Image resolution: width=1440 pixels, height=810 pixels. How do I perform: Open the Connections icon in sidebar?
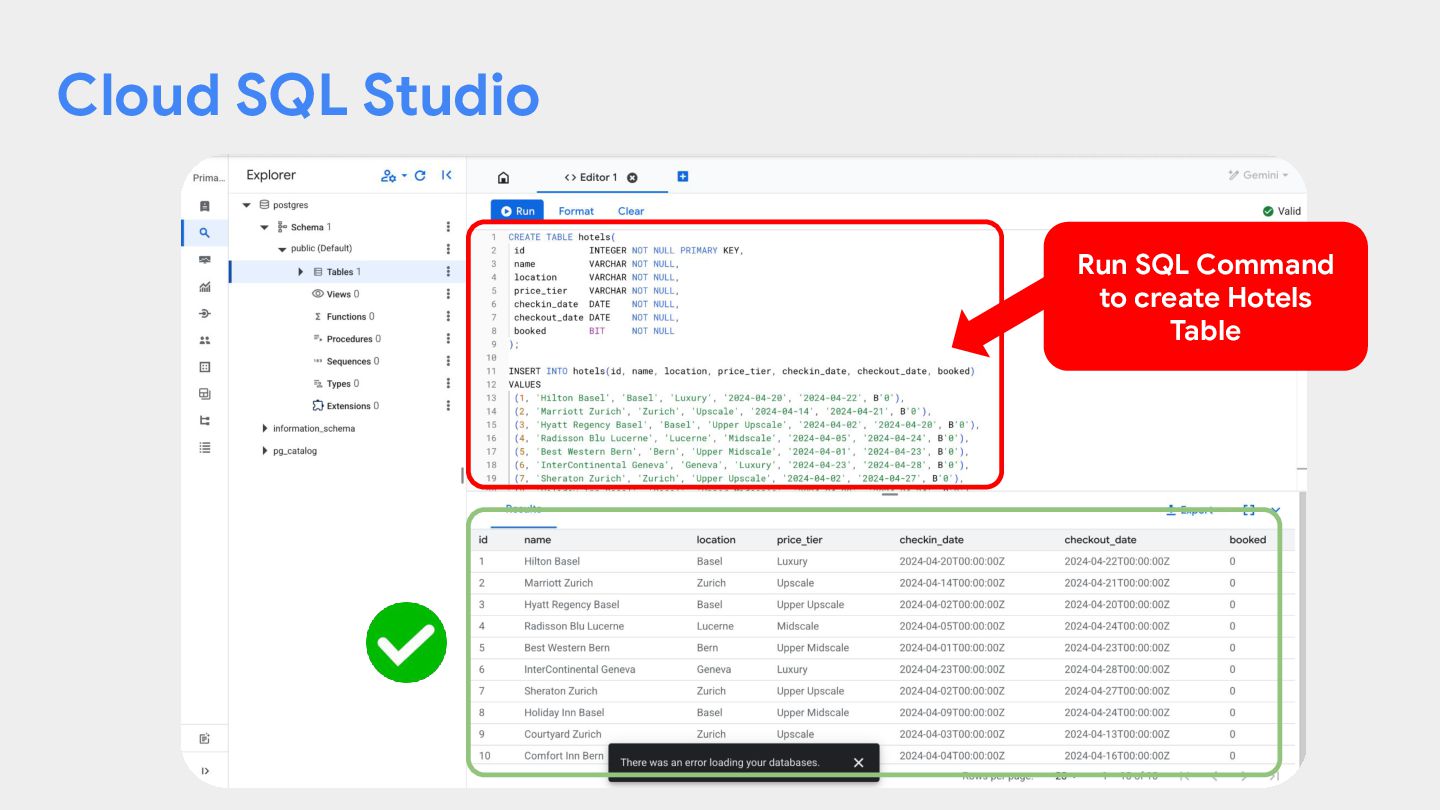click(205, 314)
